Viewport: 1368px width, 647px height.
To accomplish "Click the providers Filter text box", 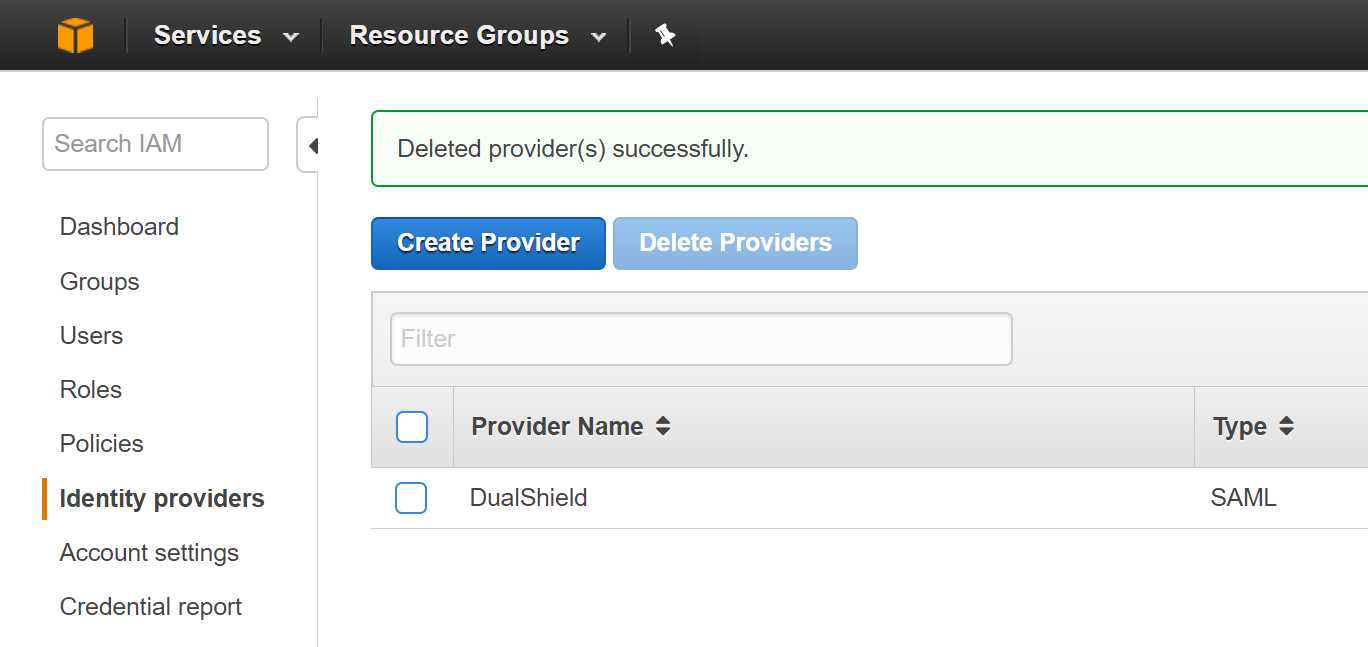I will [x=701, y=339].
